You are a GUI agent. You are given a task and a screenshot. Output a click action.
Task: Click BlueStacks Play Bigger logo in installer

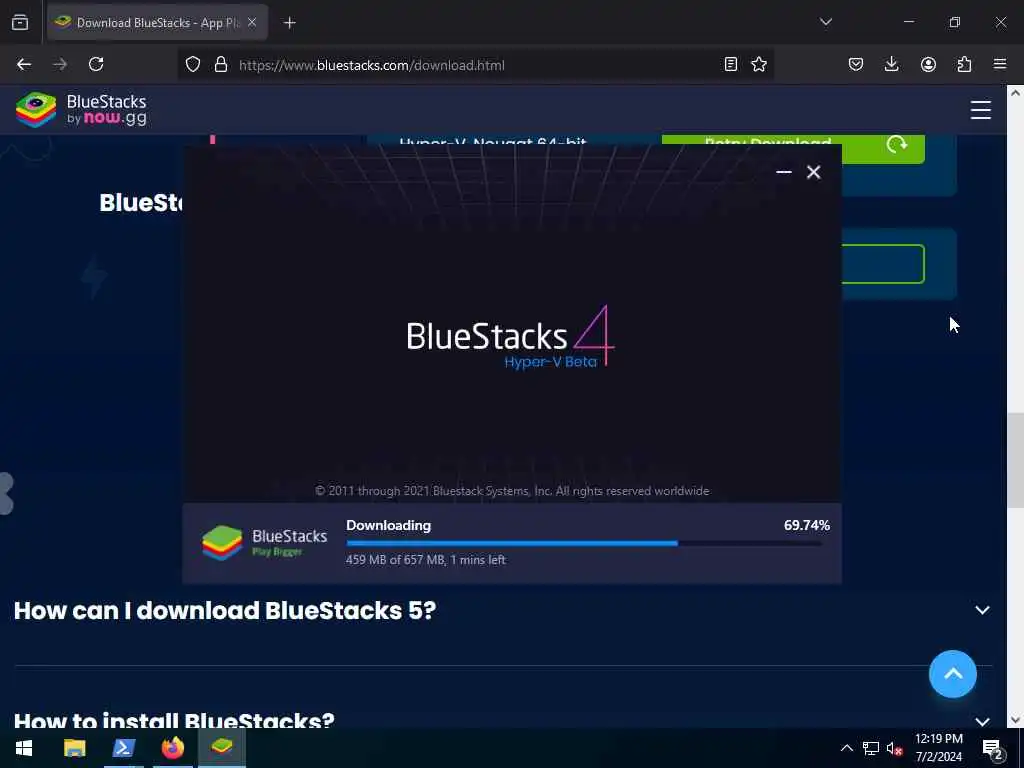coord(264,543)
